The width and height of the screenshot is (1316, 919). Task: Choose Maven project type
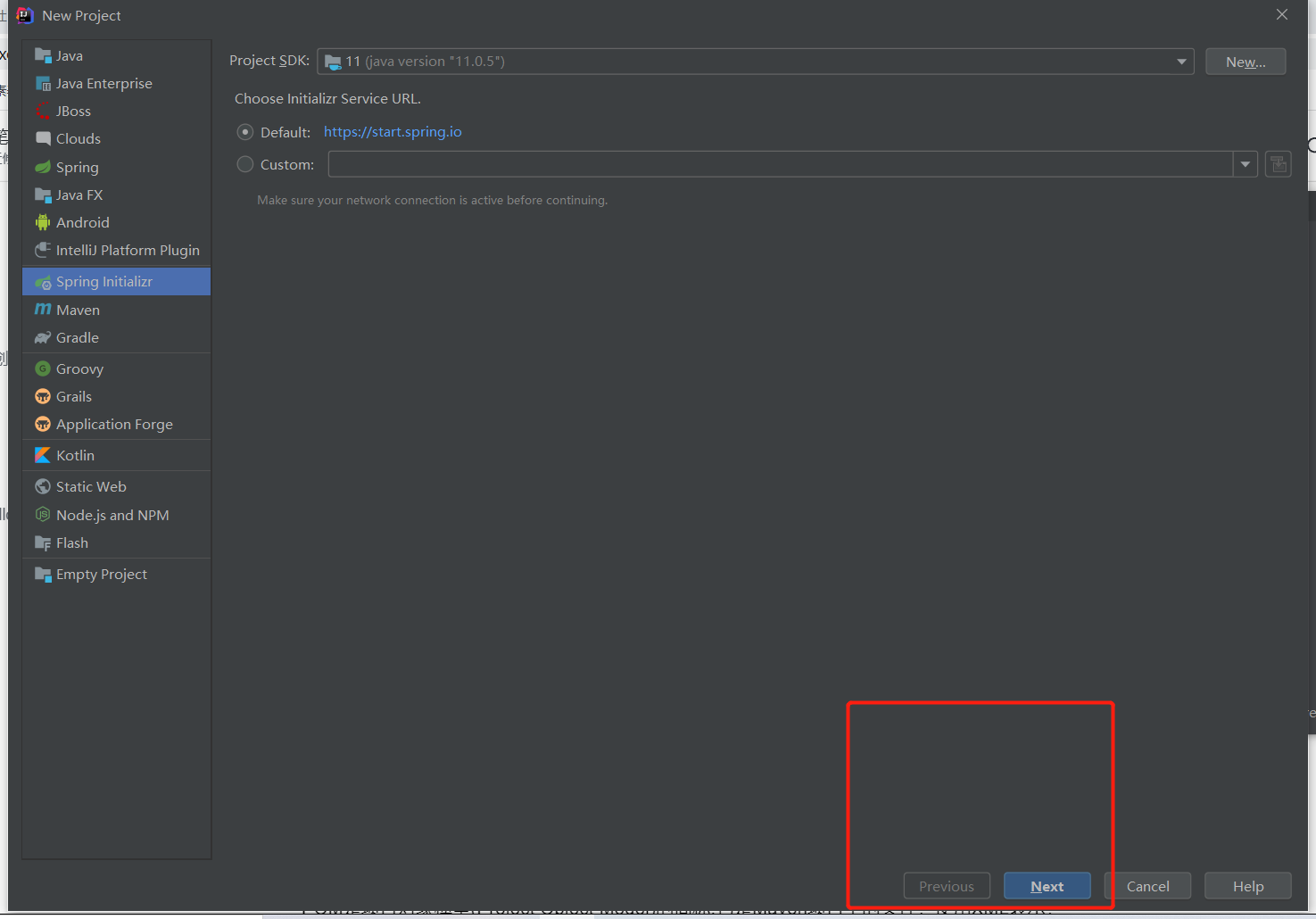[x=116, y=310]
